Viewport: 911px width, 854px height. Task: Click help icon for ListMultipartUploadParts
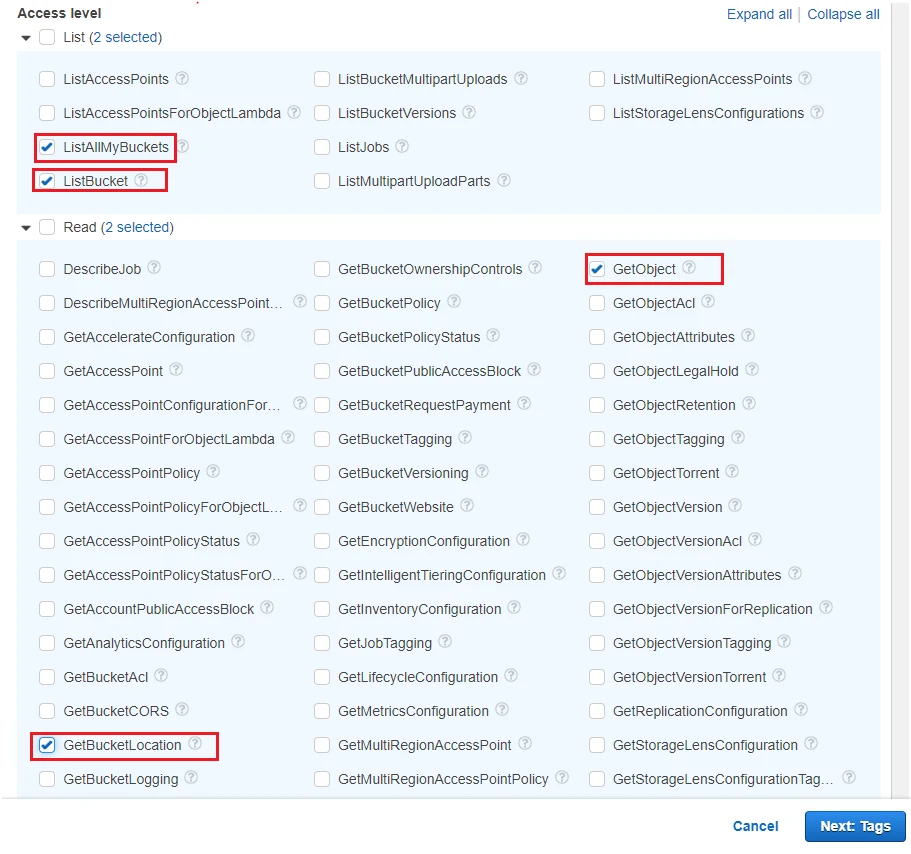[x=504, y=180]
